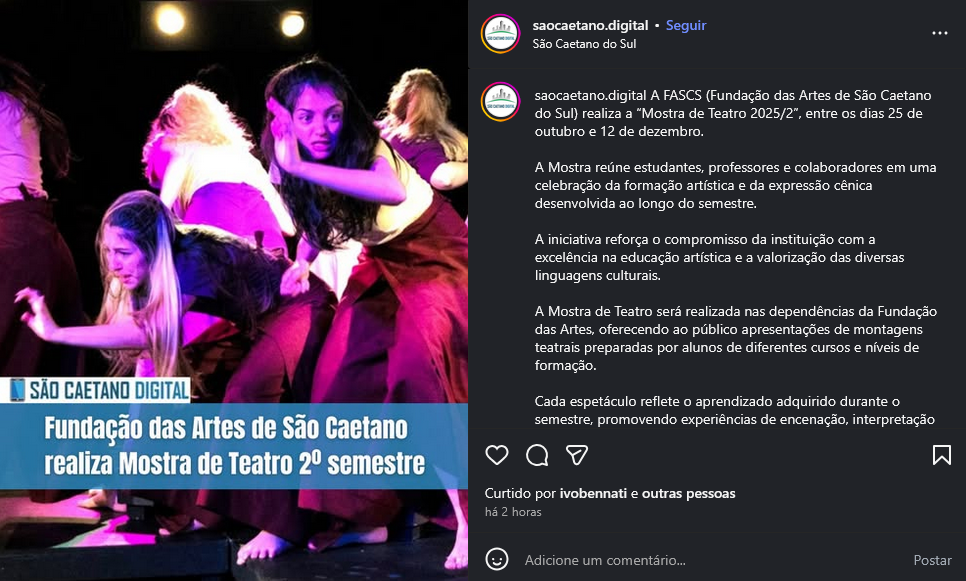Click profile avatar beside the caption
Screen dimensions: 966x581
(501, 102)
